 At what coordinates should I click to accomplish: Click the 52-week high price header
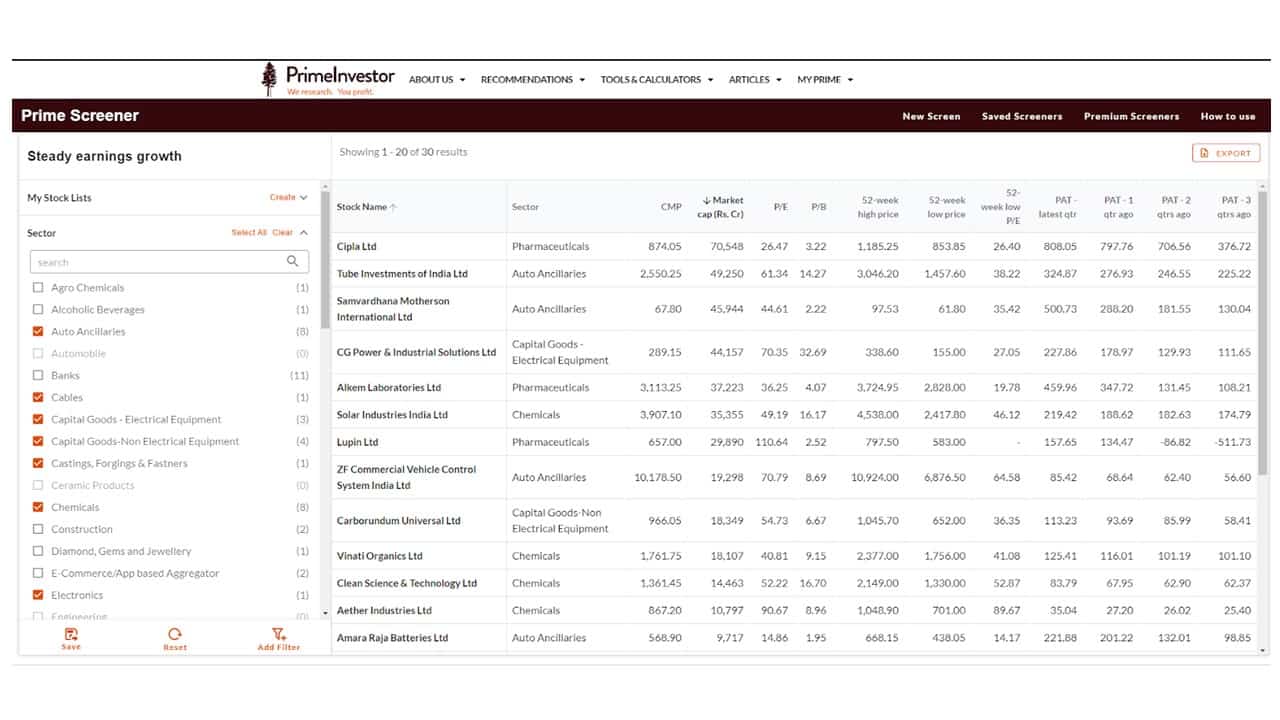coord(878,207)
